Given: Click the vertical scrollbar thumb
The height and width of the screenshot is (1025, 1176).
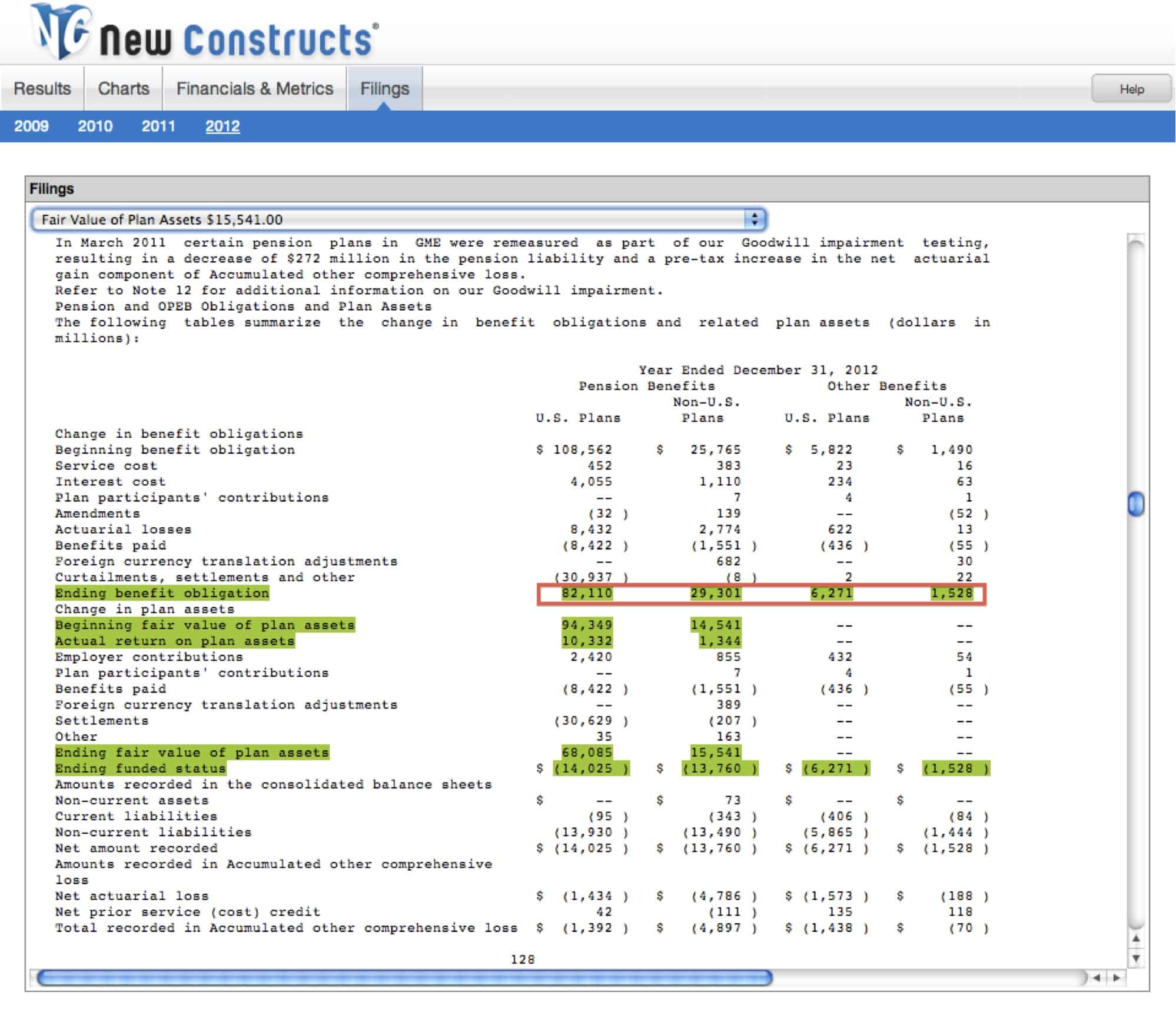Looking at the screenshot, I should [1136, 504].
